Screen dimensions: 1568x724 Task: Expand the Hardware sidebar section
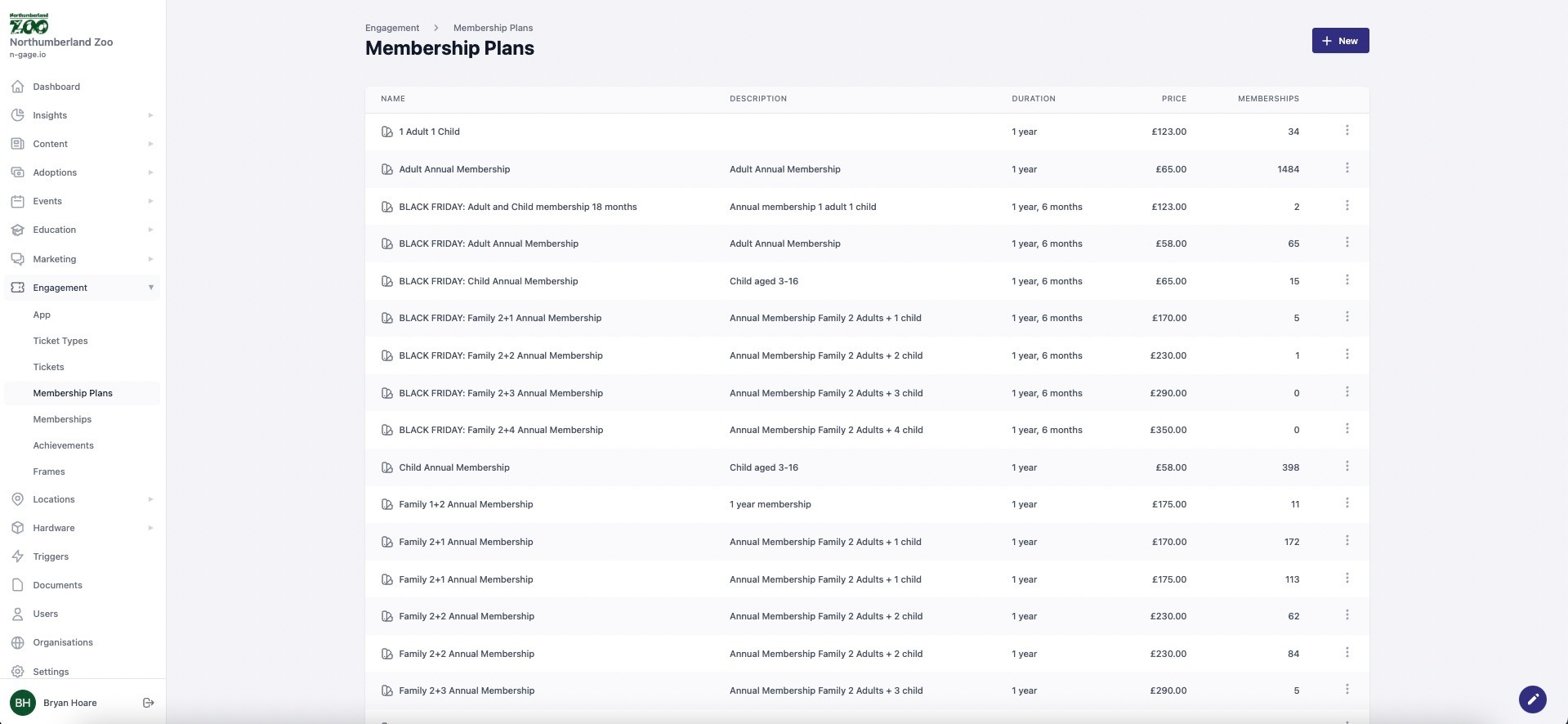pyautogui.click(x=150, y=528)
